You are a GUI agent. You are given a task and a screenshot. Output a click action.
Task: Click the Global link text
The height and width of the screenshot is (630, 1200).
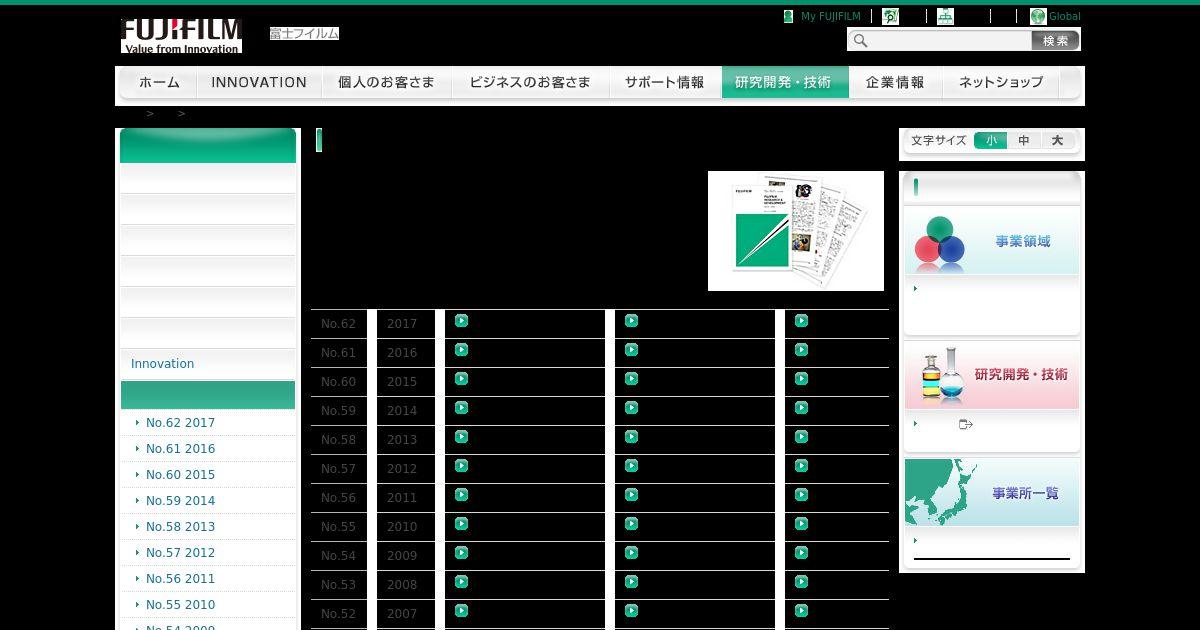coord(1065,17)
